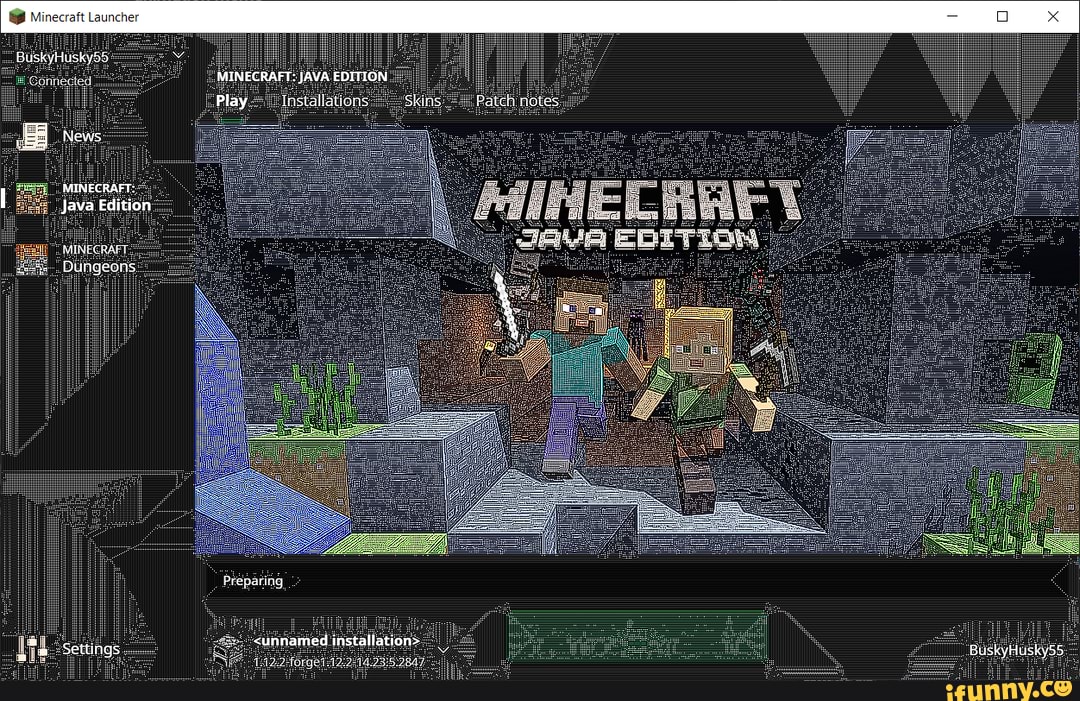Open the News panel icon
Screen dimensions: 1080x701
[31, 136]
